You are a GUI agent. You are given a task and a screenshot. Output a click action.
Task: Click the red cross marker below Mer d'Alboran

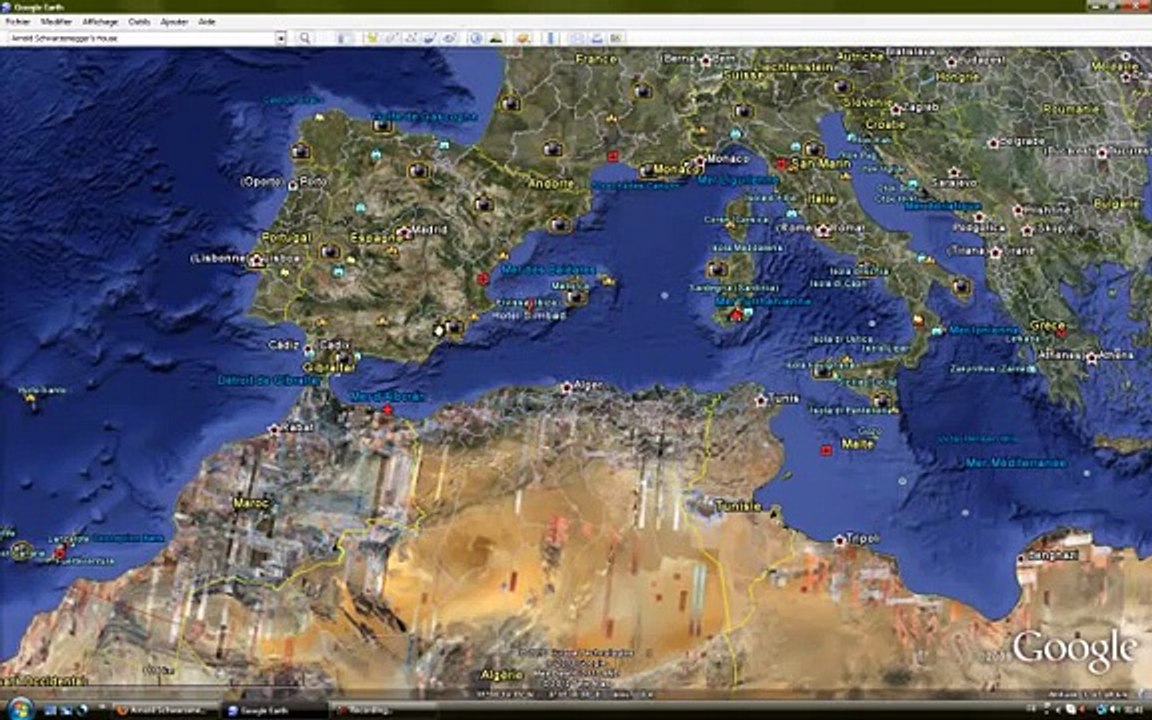coord(388,410)
